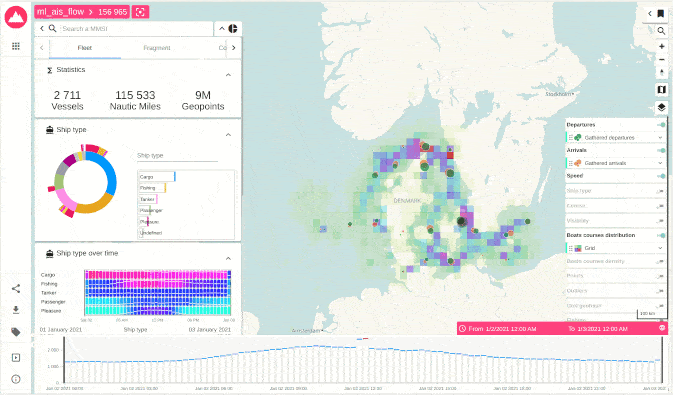Click drag handle of Gathered departures

pos(571,137)
